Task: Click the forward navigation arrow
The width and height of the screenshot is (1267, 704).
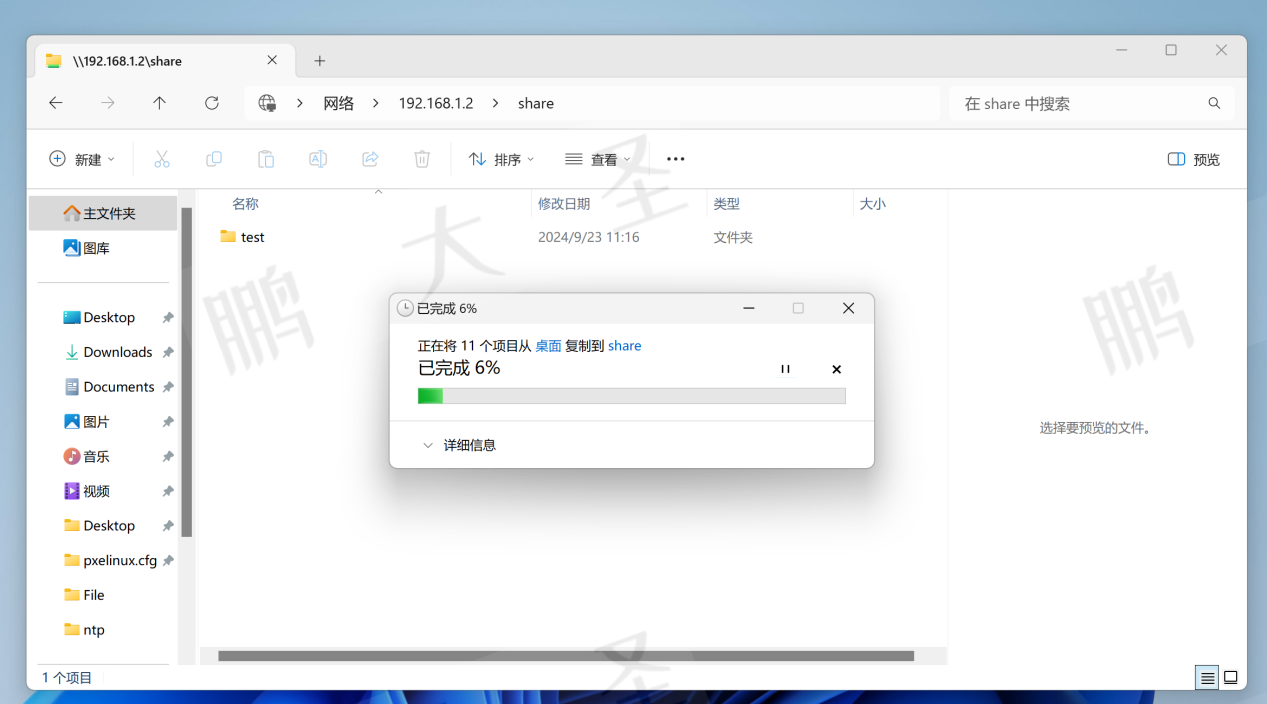Action: point(108,103)
